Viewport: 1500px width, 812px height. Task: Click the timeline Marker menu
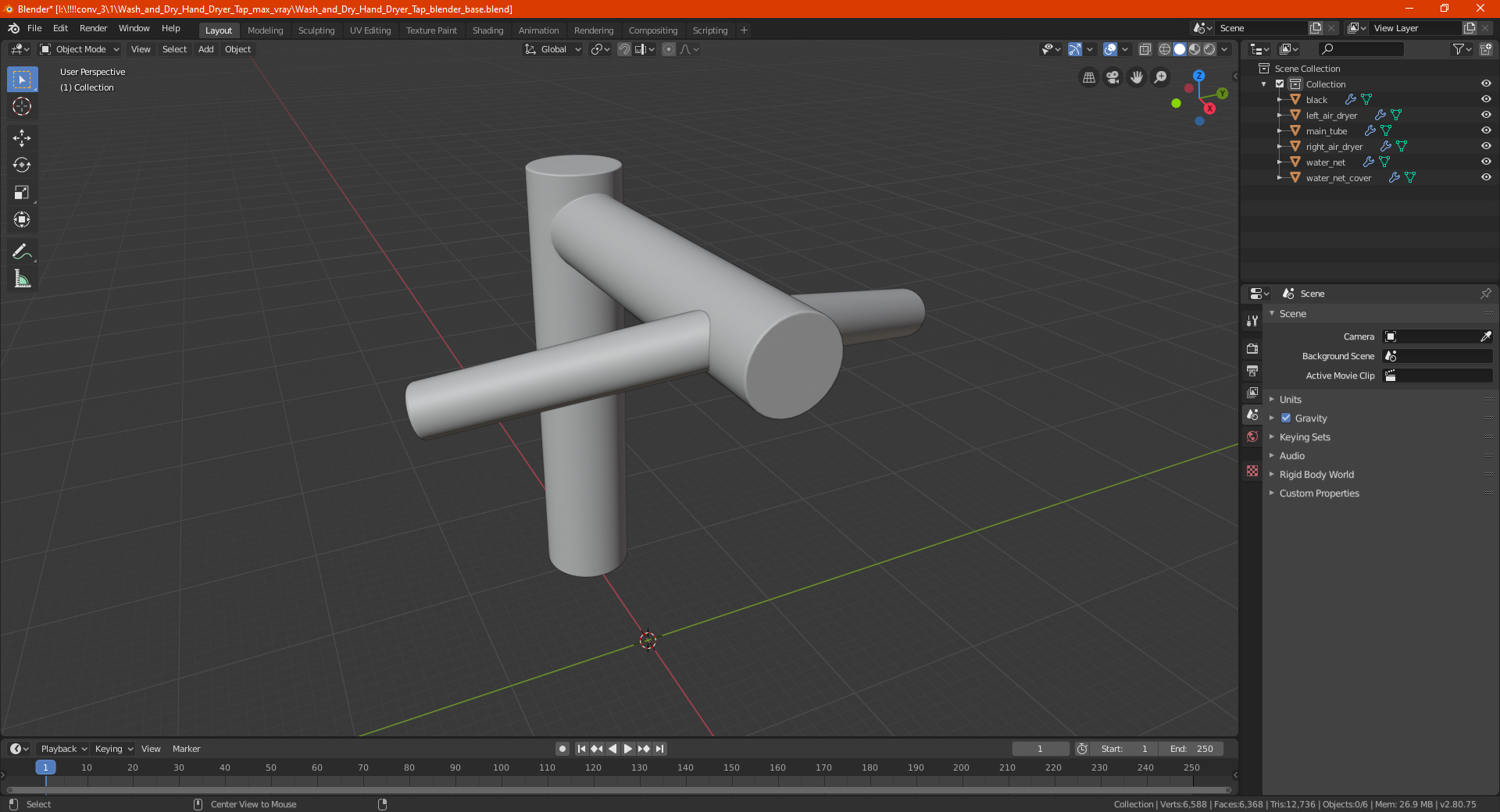click(186, 749)
